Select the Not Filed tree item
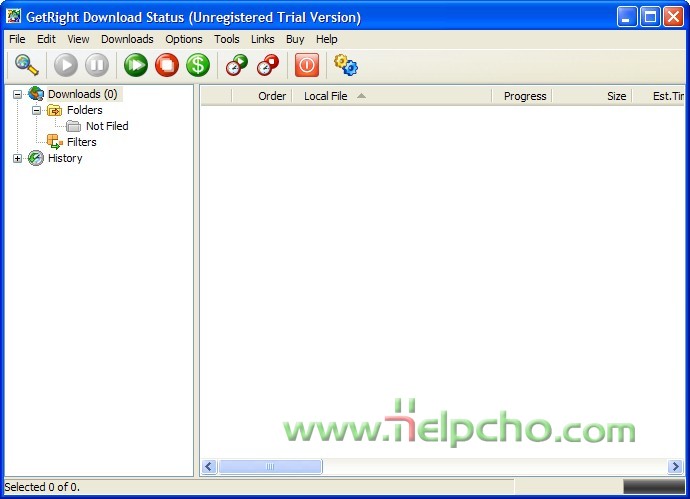 tap(107, 126)
